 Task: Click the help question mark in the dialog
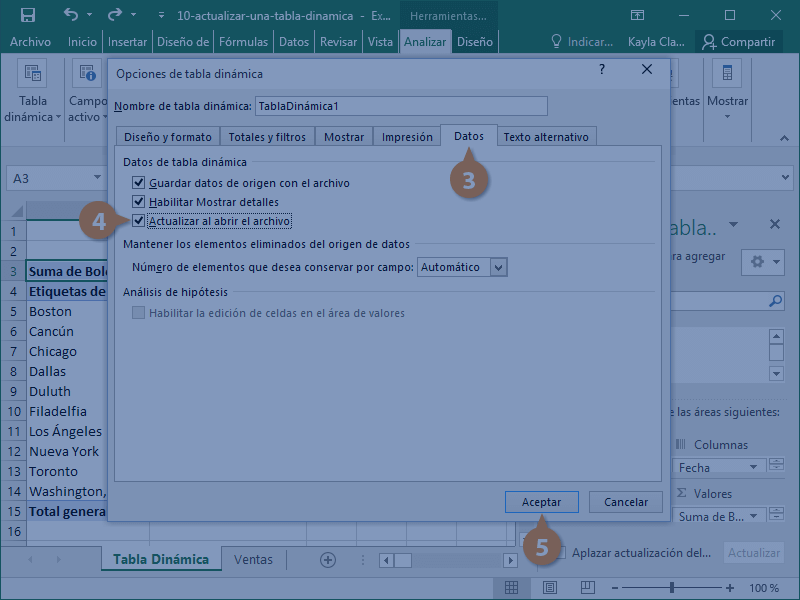pos(600,69)
